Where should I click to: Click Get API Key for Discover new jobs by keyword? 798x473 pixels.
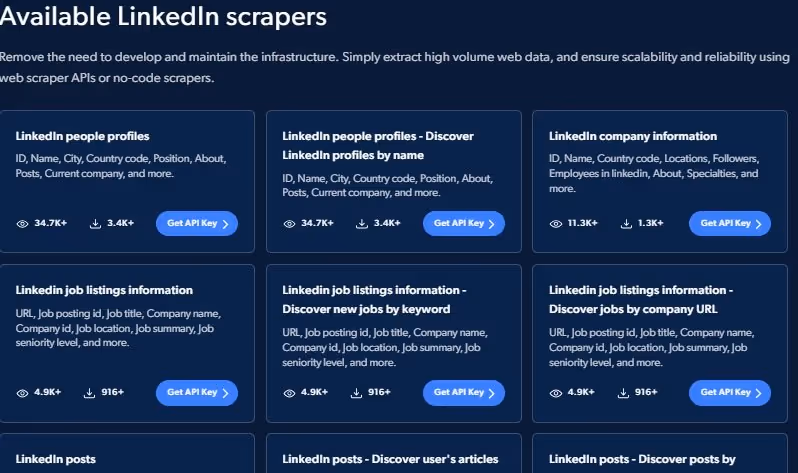463,393
